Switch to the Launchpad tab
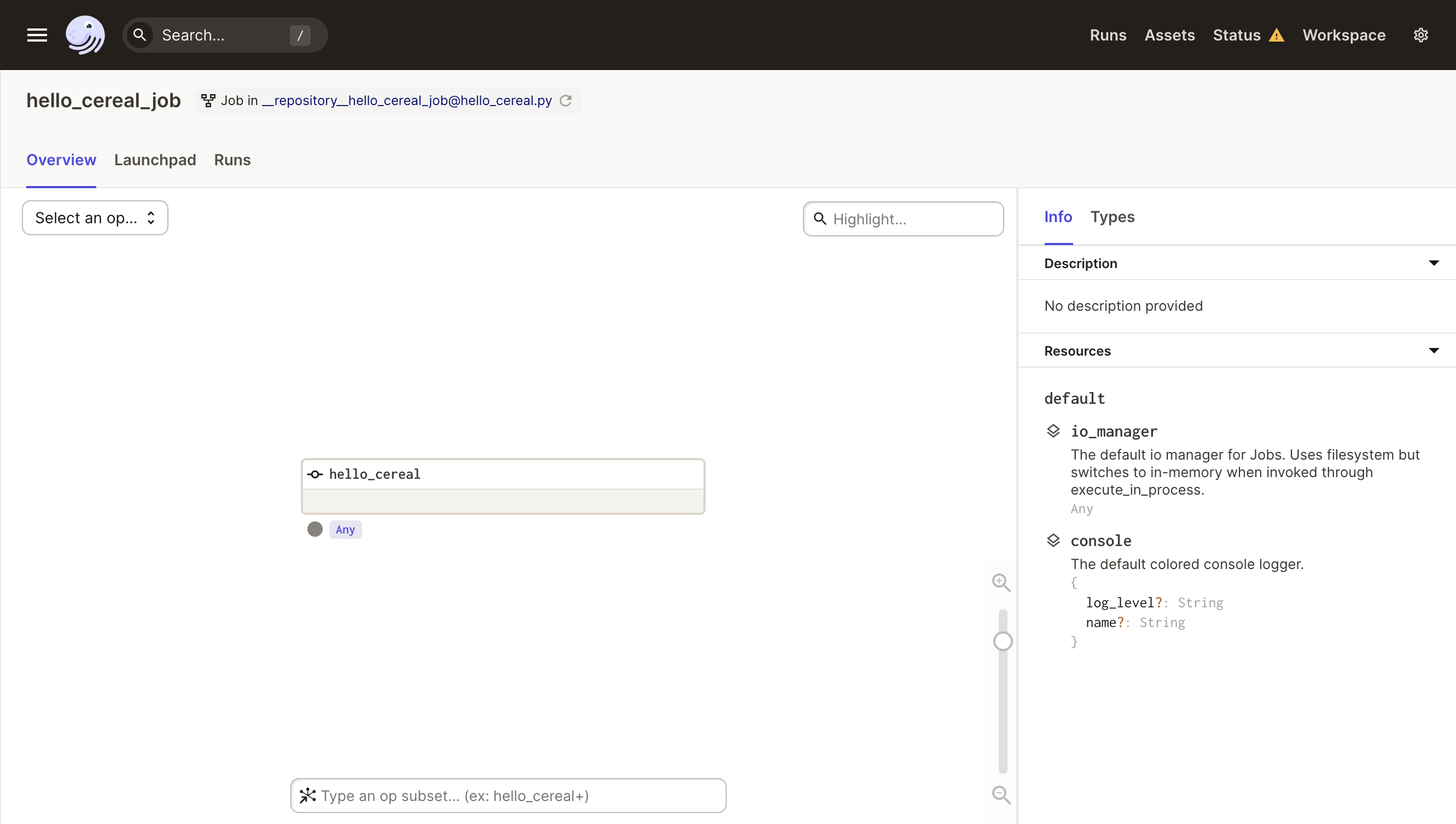 coord(155,159)
